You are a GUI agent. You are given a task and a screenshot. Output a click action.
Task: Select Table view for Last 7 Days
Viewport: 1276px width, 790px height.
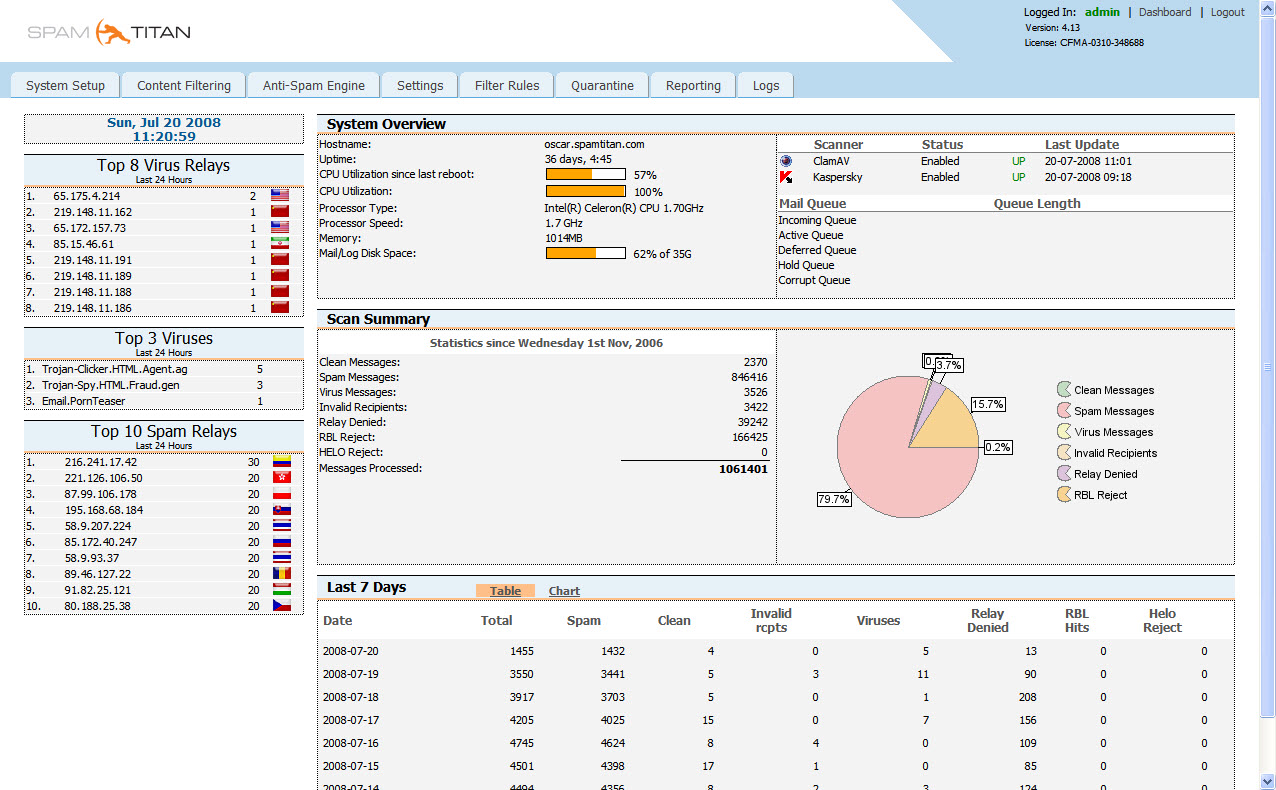[x=505, y=591]
